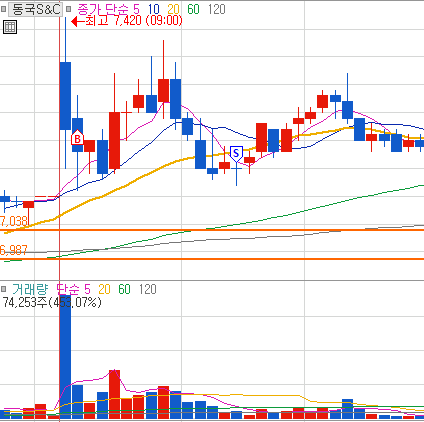Select the orange 20-period average label in price chart
This screenshot has width=424, height=422.
(x=173, y=9)
